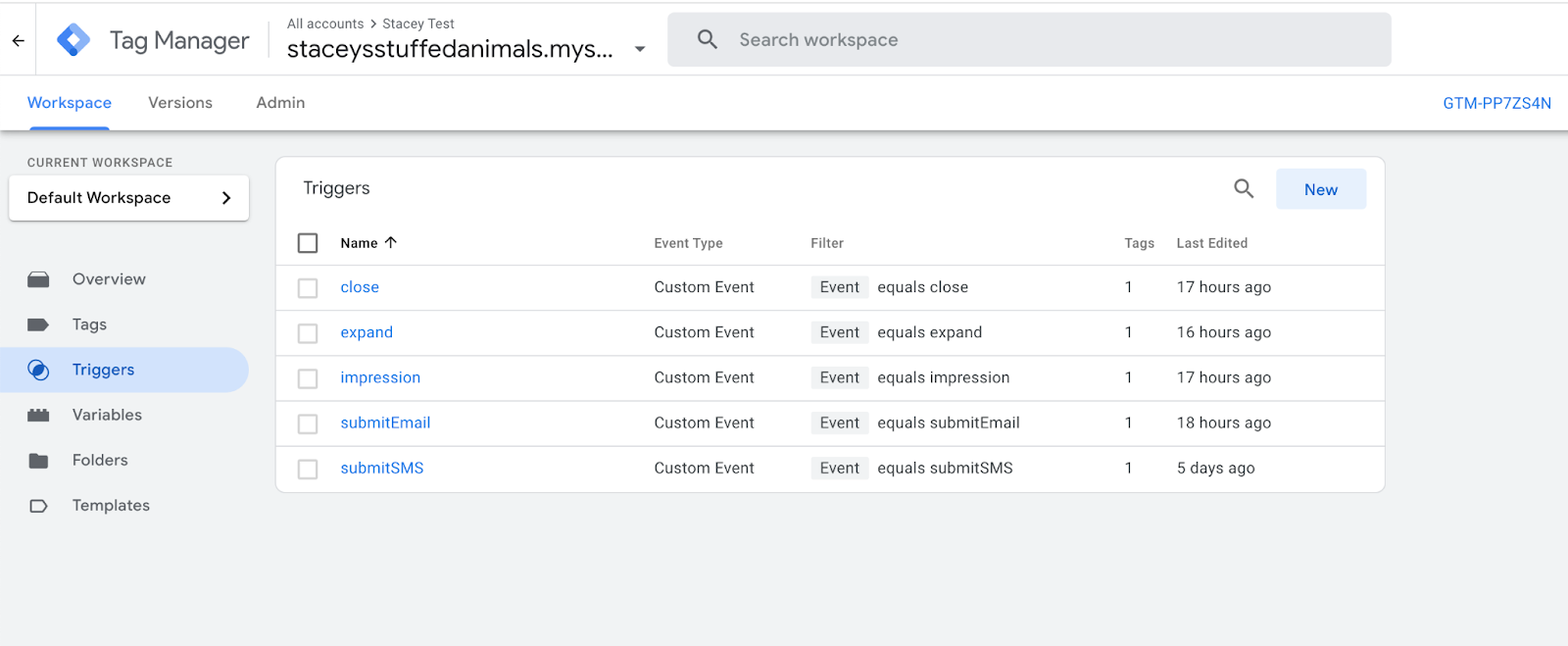Click the Event Type column header
This screenshot has height=646, width=1568.
[688, 243]
